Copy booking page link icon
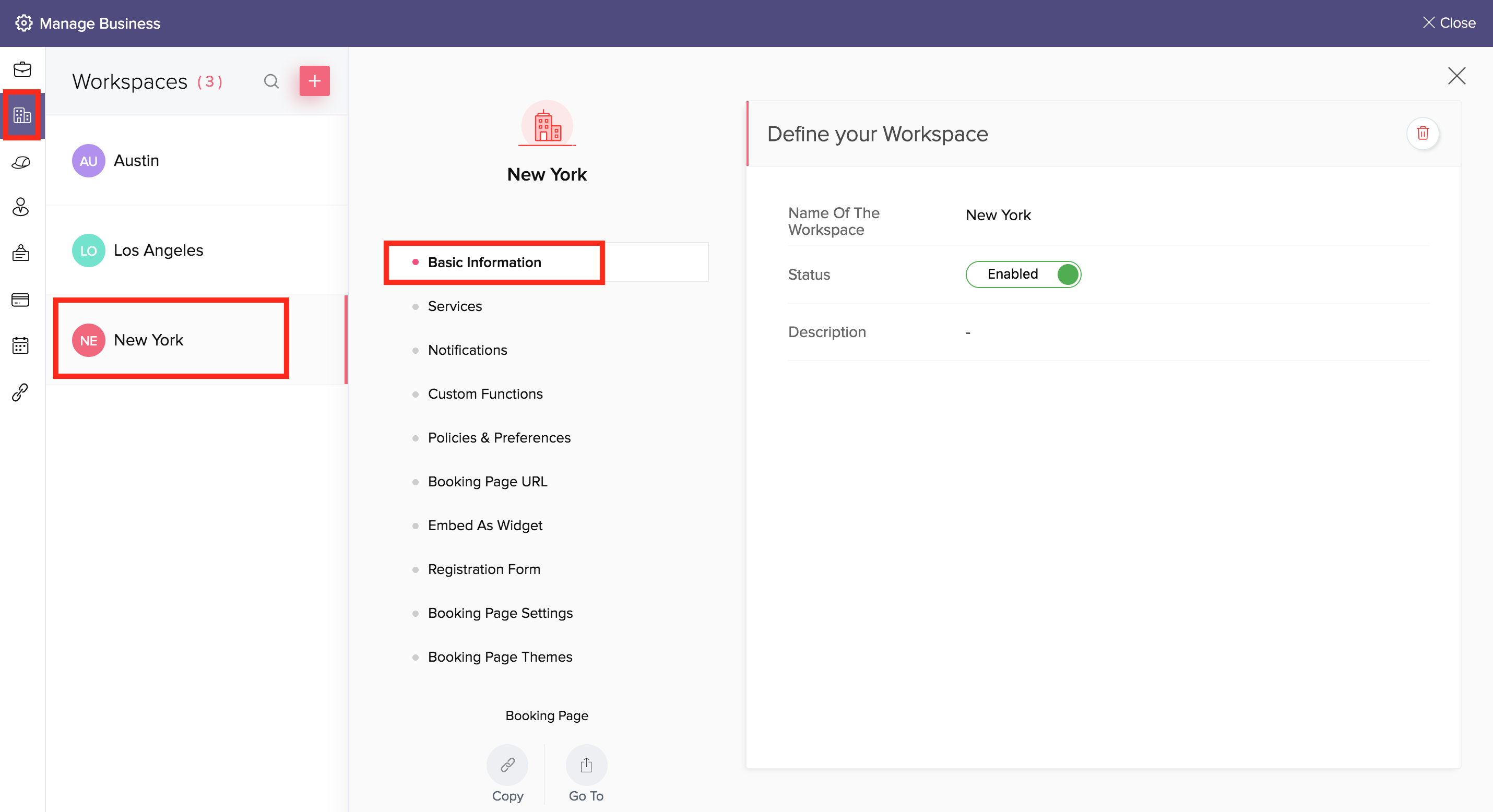Image resolution: width=1493 pixels, height=812 pixels. coord(507,765)
